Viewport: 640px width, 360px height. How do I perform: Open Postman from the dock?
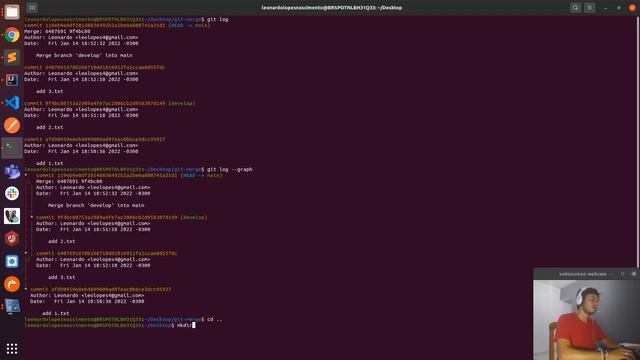(x=12, y=125)
